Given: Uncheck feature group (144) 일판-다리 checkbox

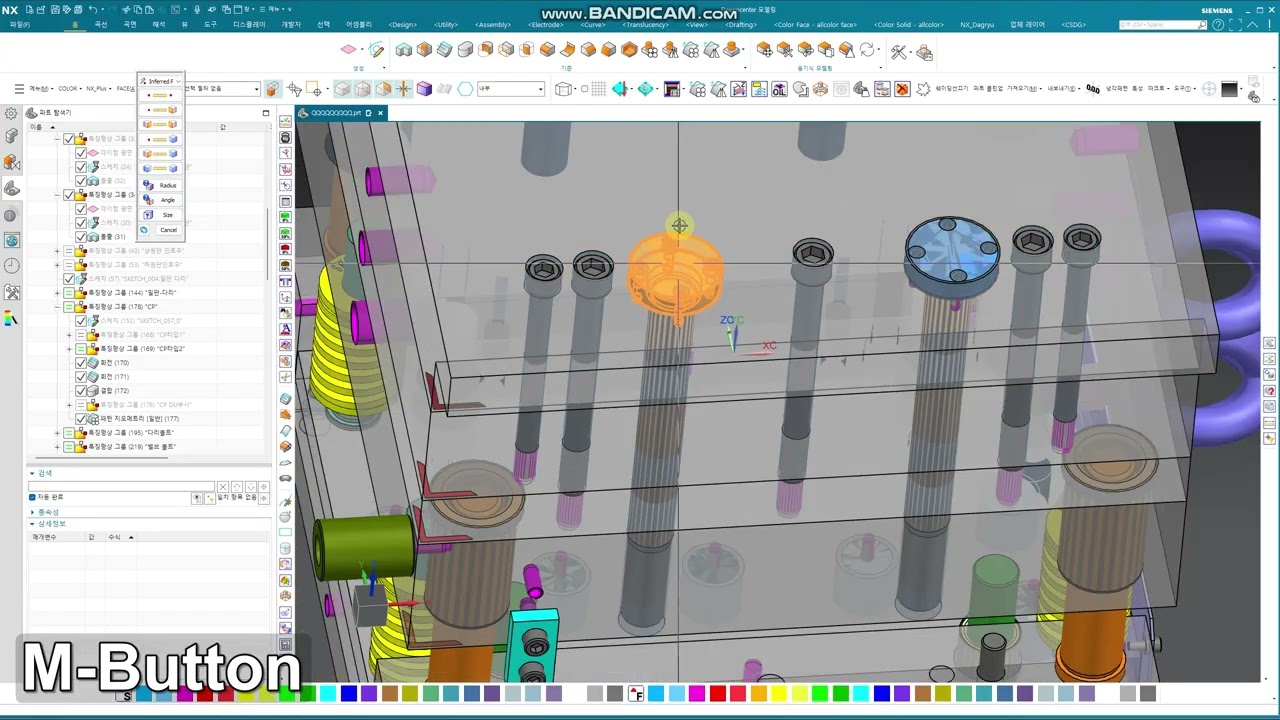Looking at the screenshot, I should click(x=69, y=293).
